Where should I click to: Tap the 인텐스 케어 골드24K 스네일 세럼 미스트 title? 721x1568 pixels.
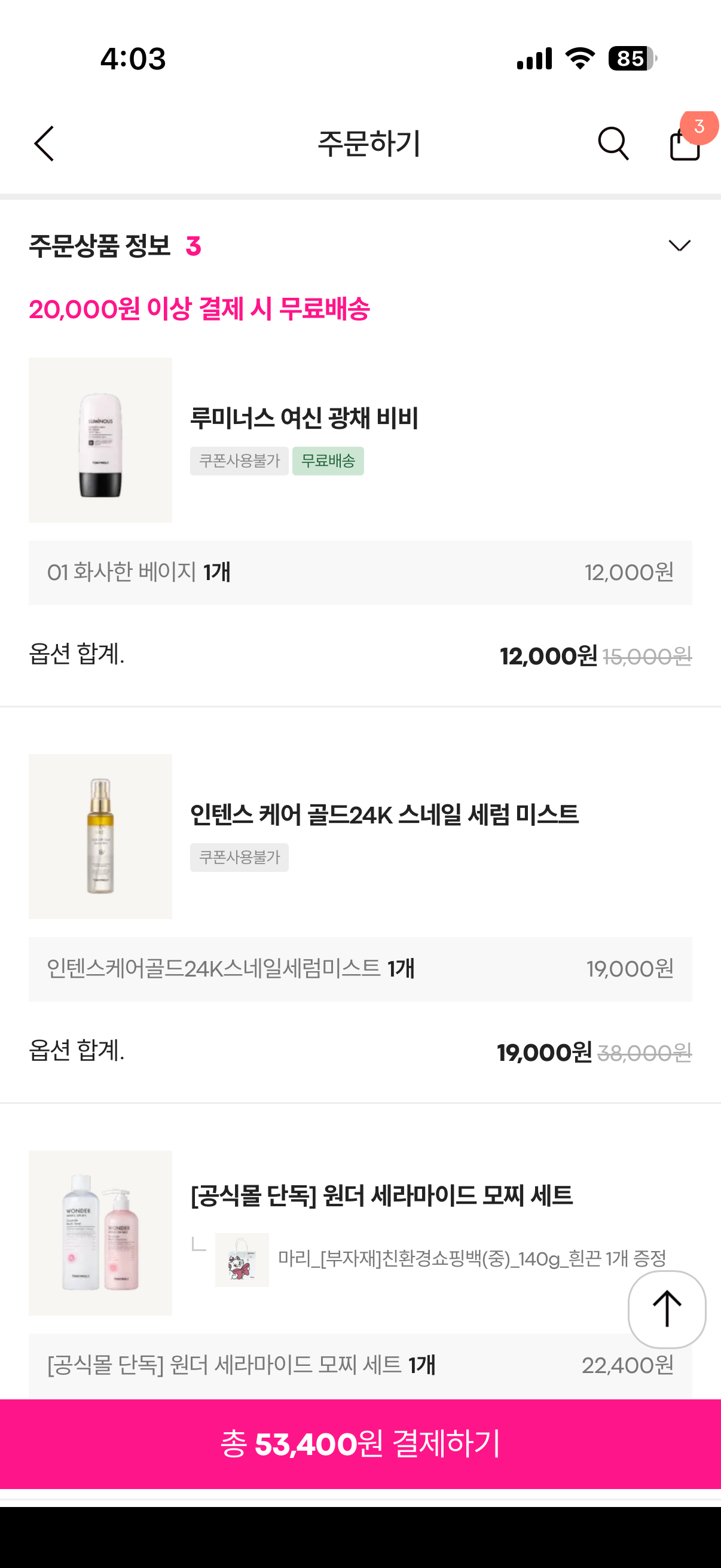pyautogui.click(x=384, y=814)
